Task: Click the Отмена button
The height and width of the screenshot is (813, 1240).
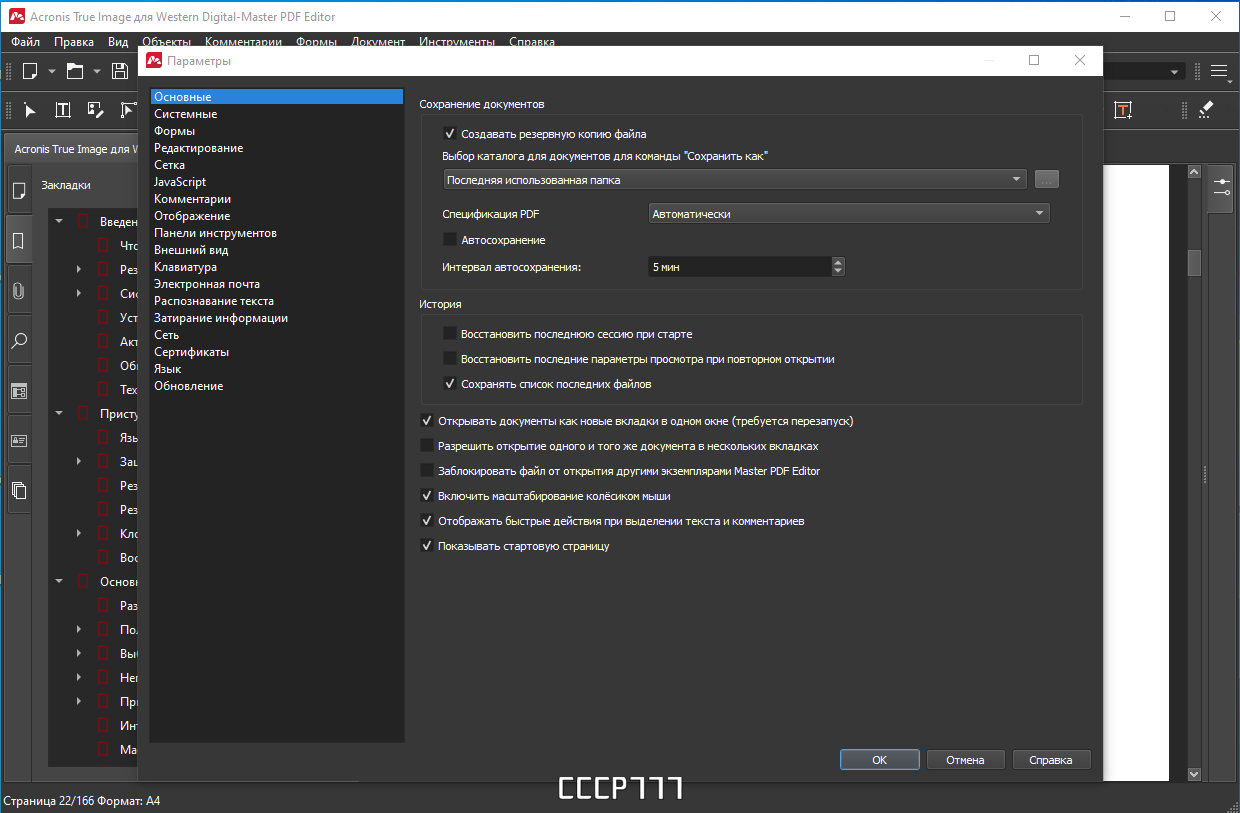Action: tap(965, 760)
